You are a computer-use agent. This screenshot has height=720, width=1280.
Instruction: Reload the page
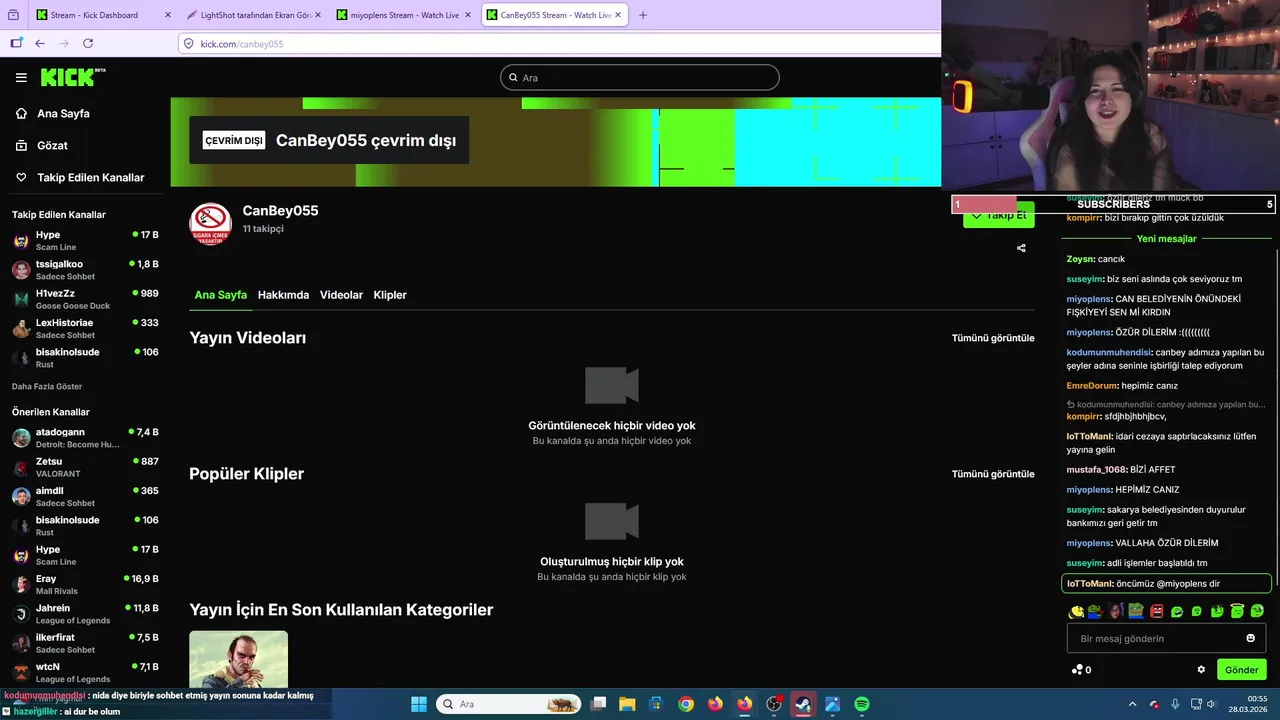88,43
